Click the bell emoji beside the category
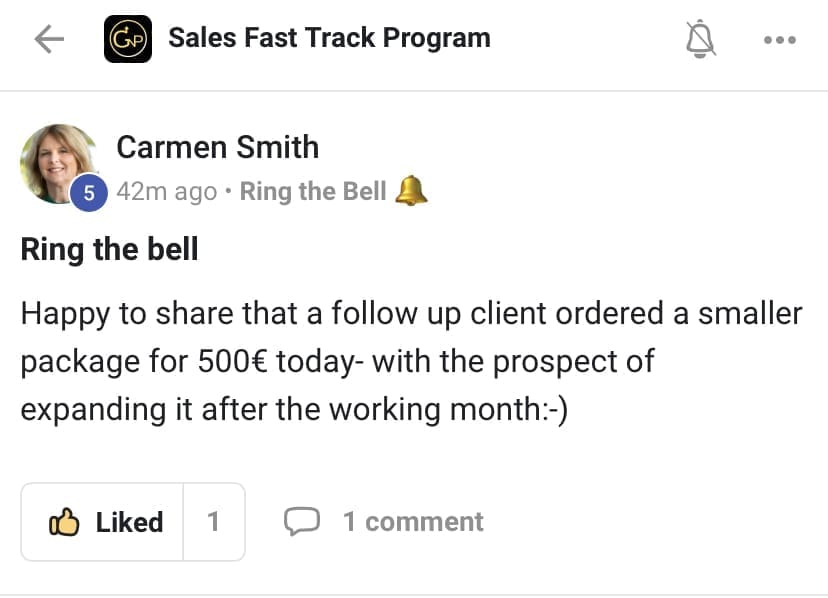The height and width of the screenshot is (598, 828). (411, 190)
